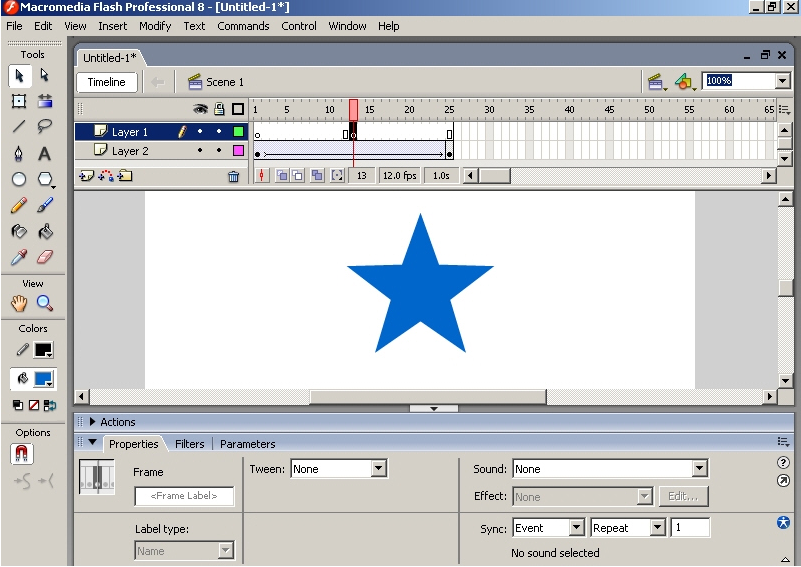Select the Pen tool
This screenshot has width=801, height=567.
click(19, 153)
